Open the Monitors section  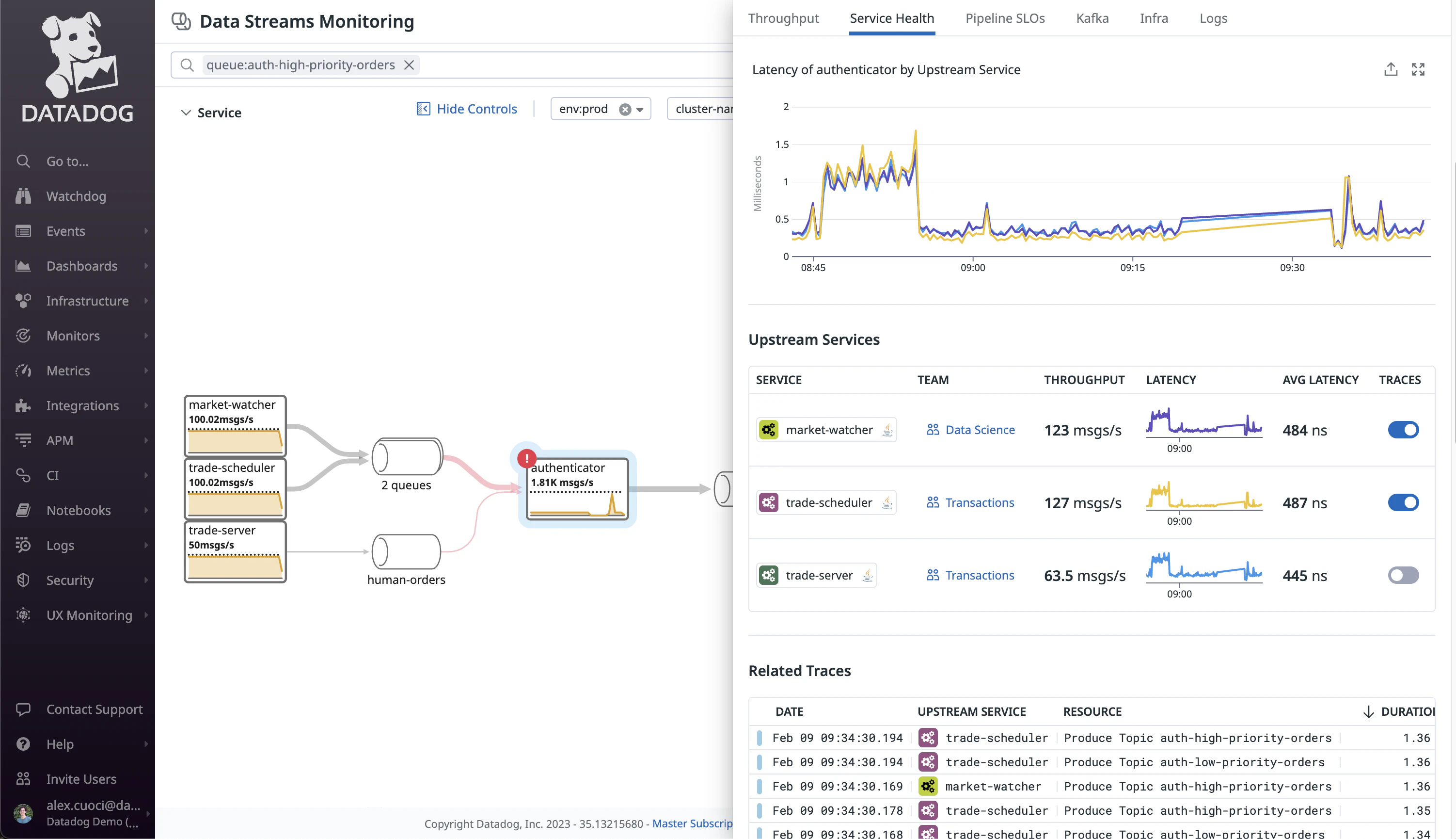[73, 336]
